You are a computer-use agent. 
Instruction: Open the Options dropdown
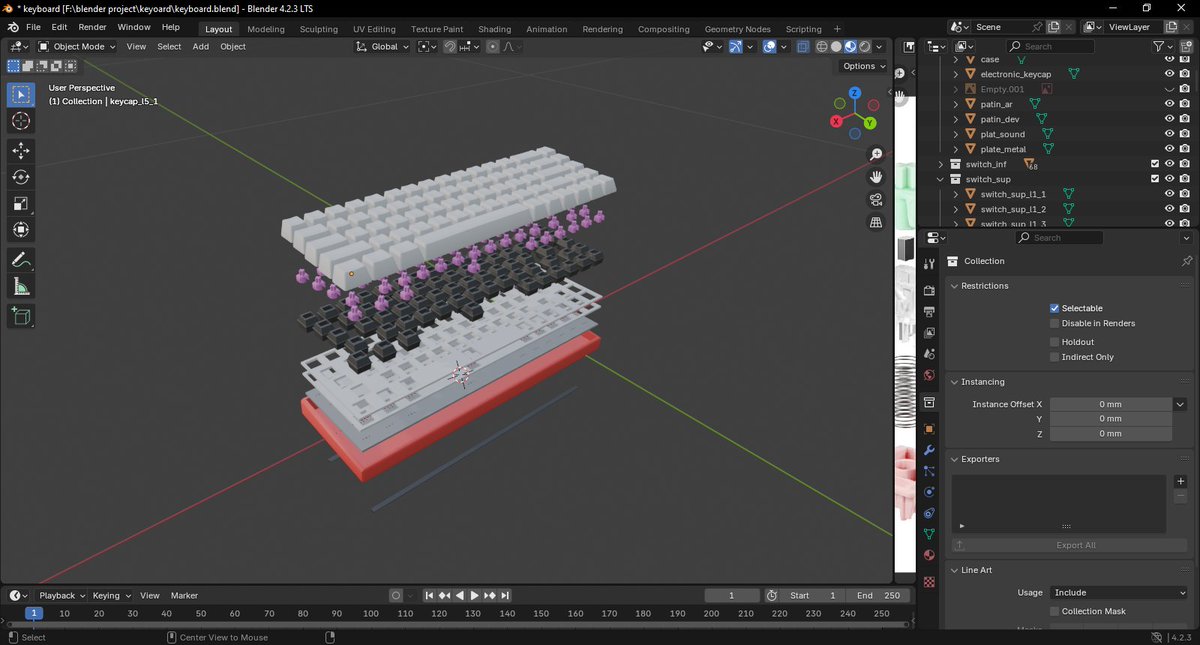click(x=863, y=66)
